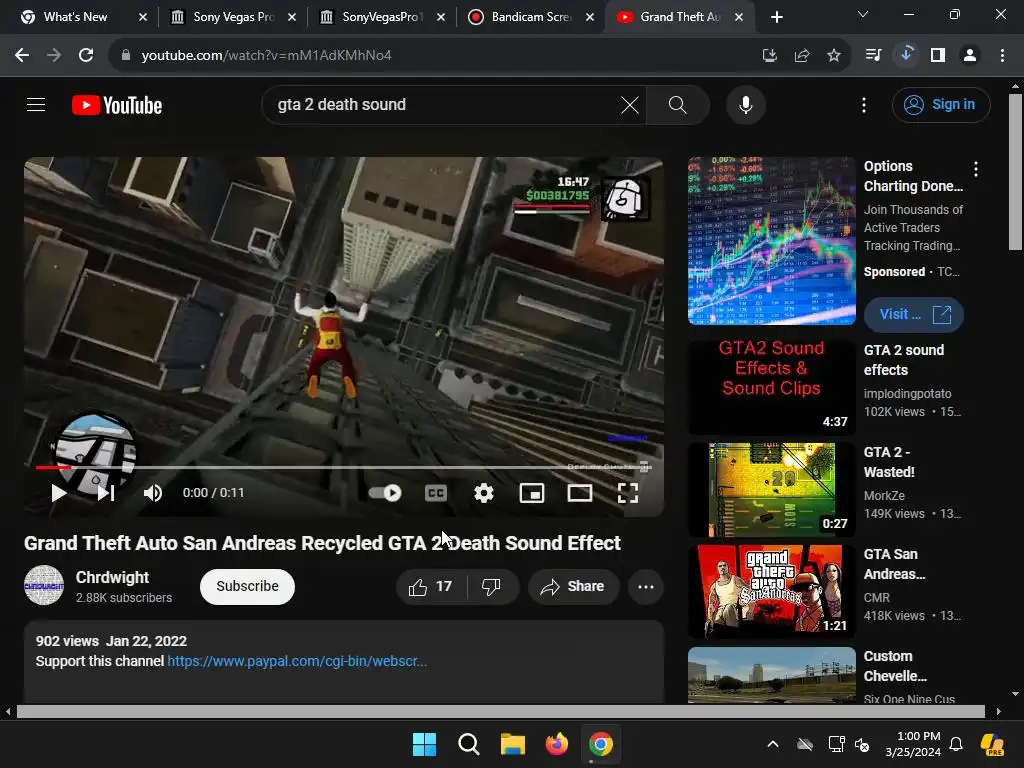Click the horizontal page scrollbar

coord(500,711)
